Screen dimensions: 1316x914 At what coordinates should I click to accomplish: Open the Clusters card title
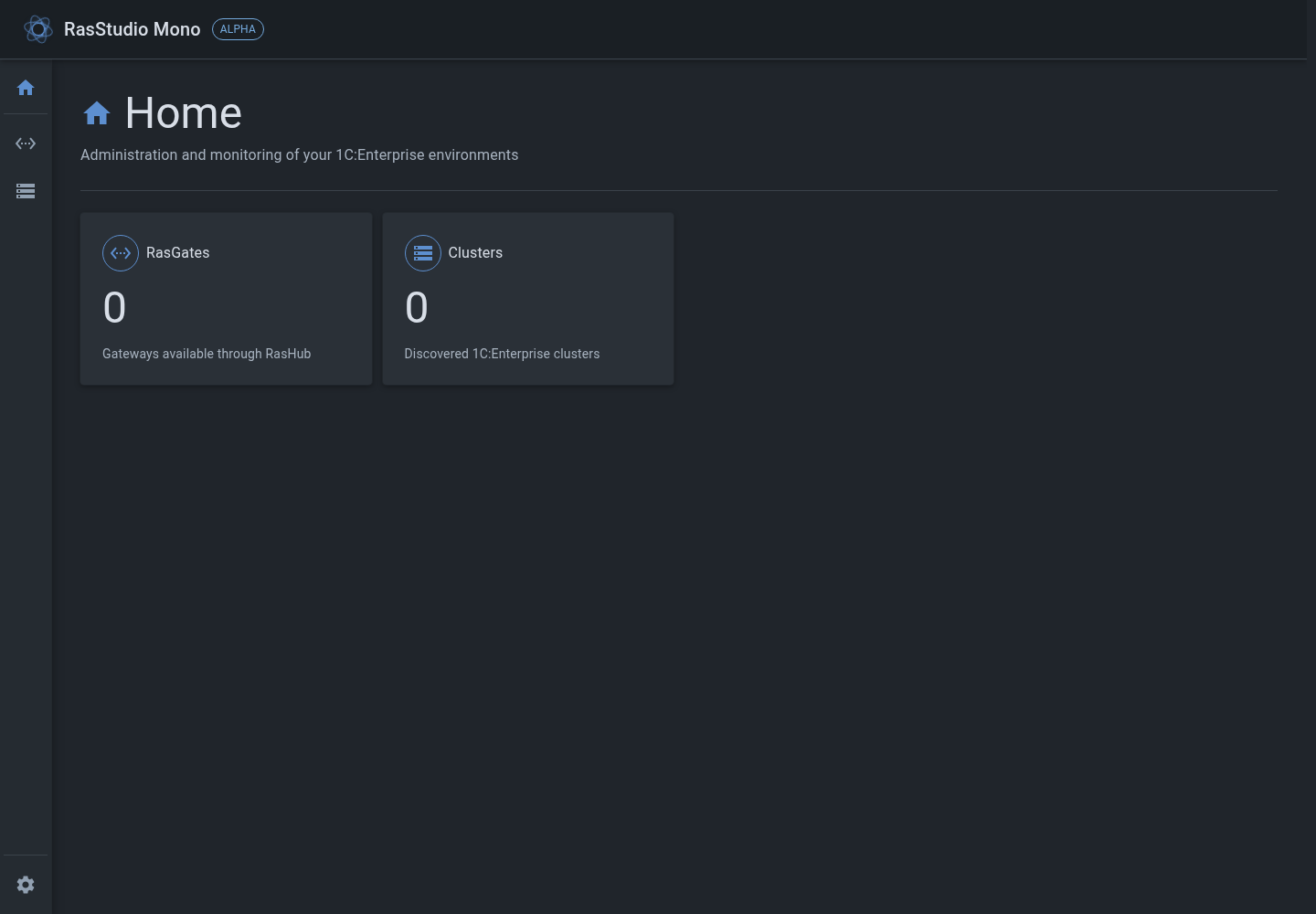click(x=475, y=253)
